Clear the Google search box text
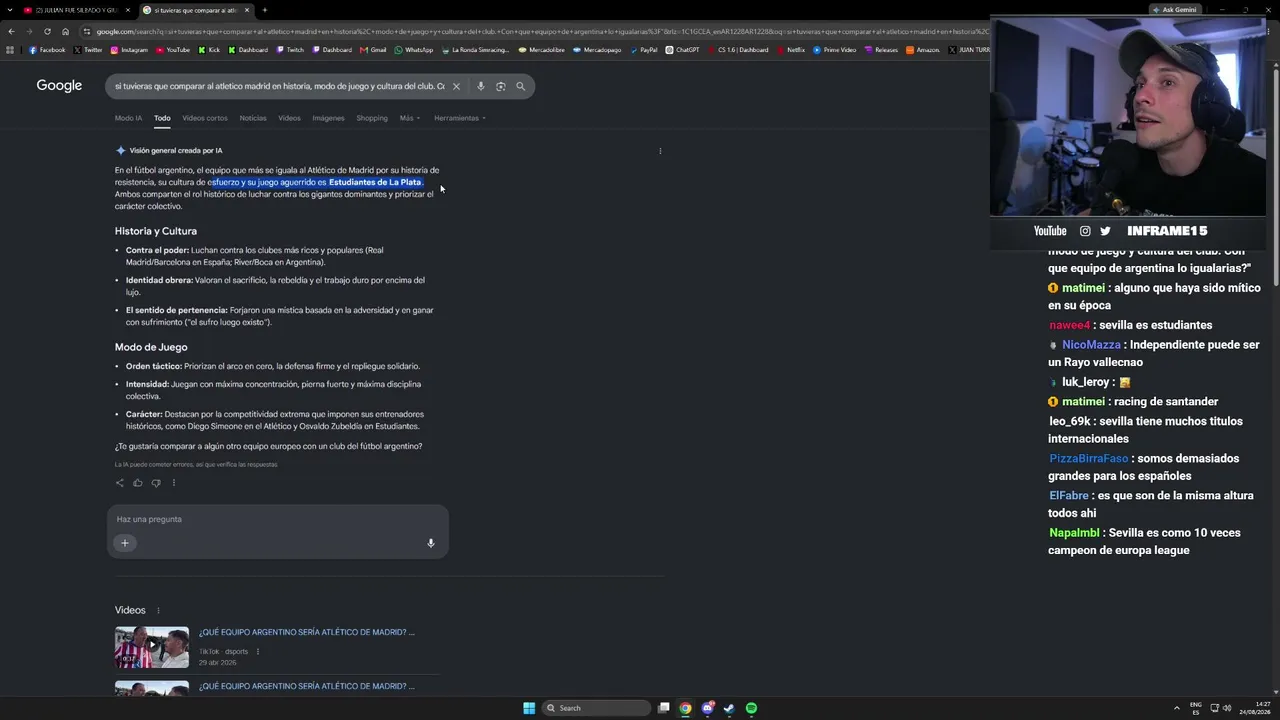 [456, 86]
